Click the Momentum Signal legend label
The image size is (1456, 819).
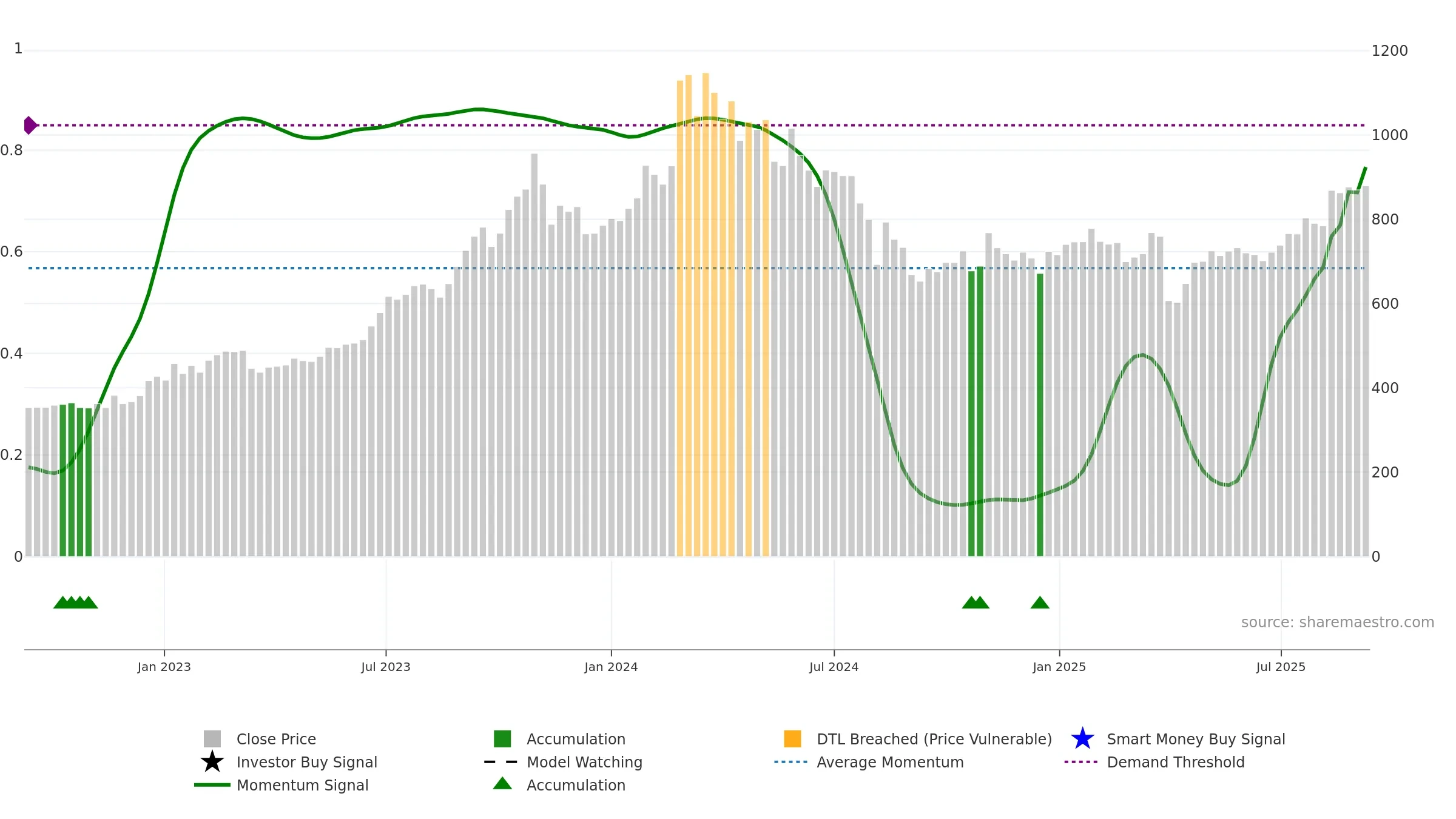(302, 785)
